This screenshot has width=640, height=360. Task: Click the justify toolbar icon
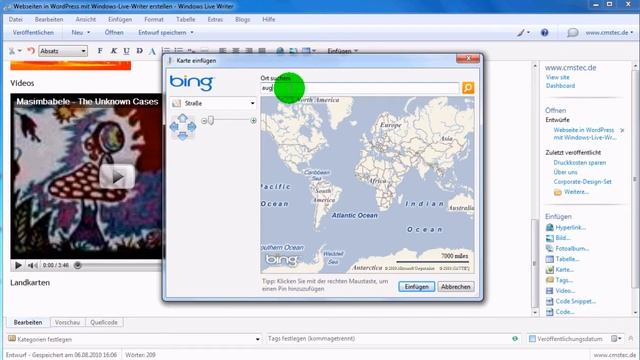(262, 51)
